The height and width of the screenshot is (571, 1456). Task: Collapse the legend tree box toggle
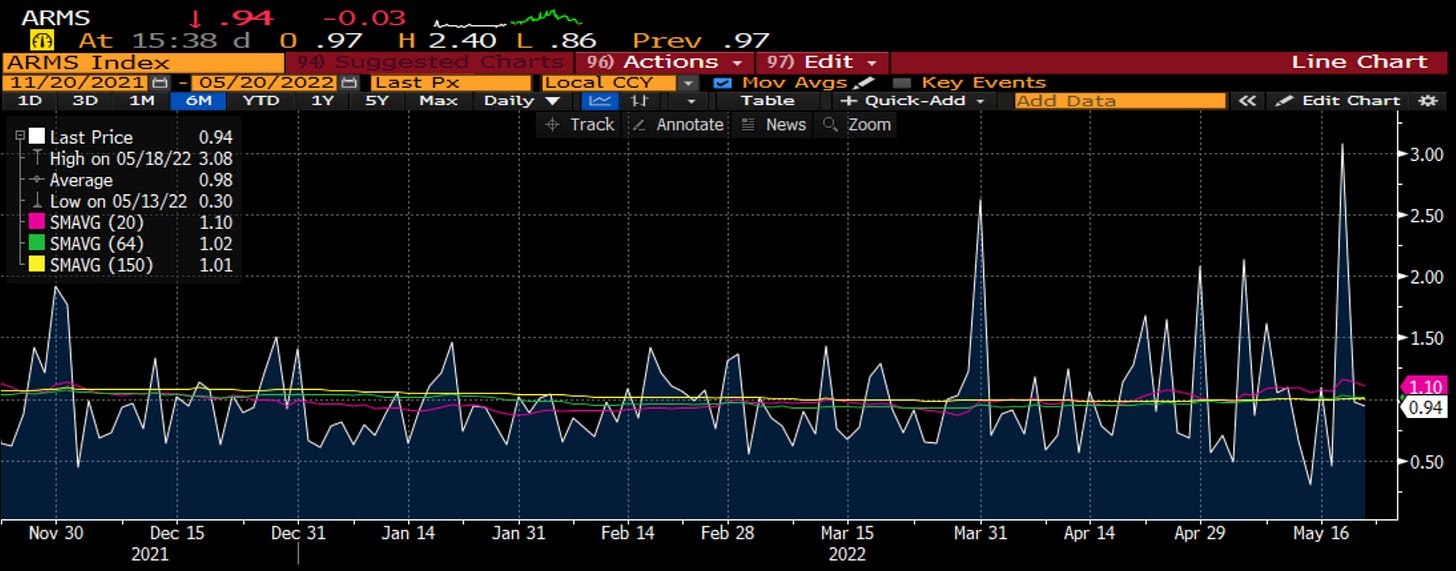click(19, 137)
